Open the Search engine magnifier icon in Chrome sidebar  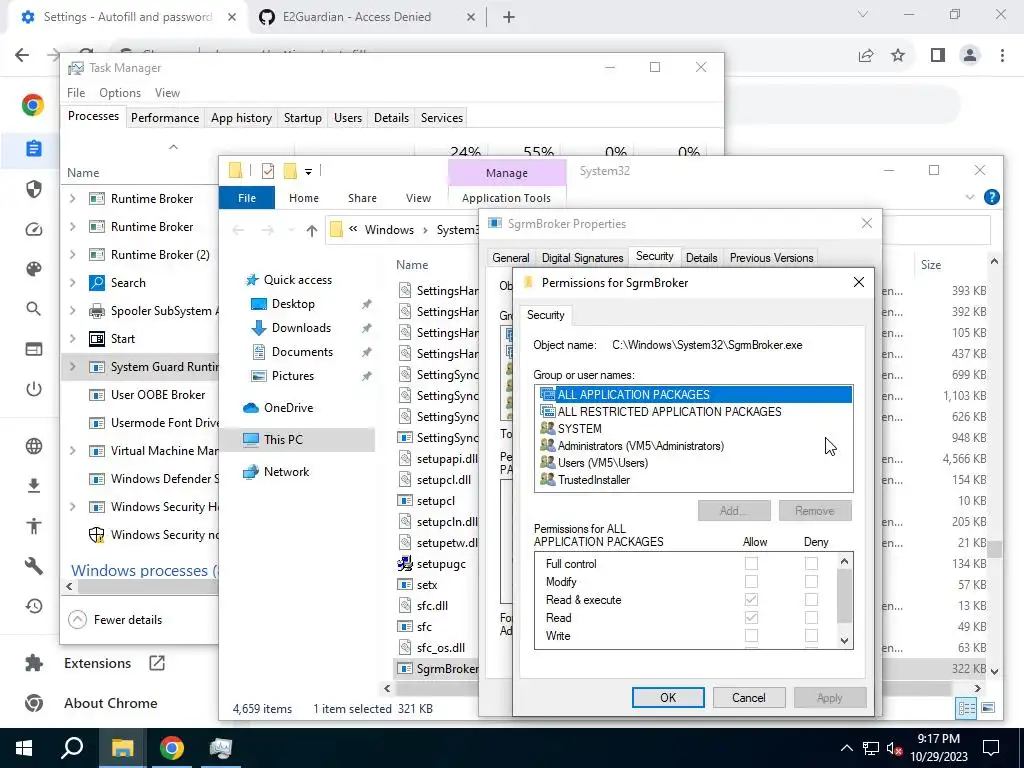coord(33,309)
